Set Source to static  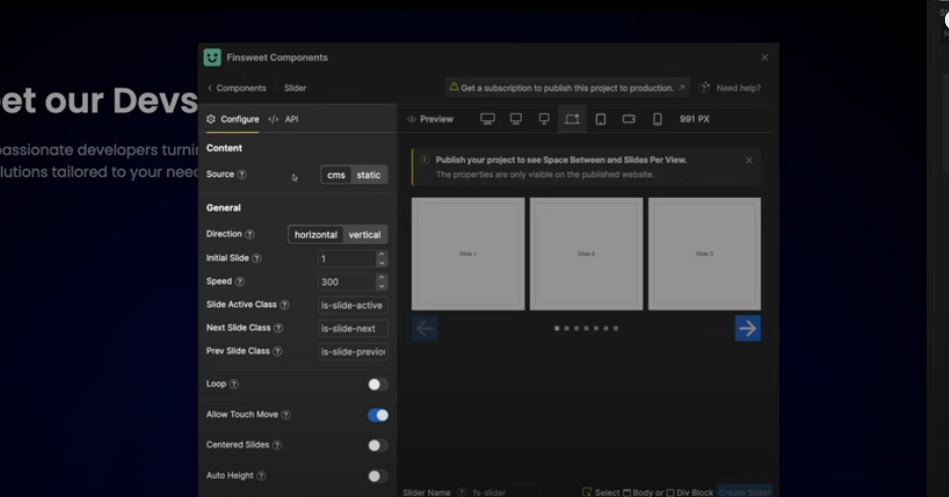369,175
